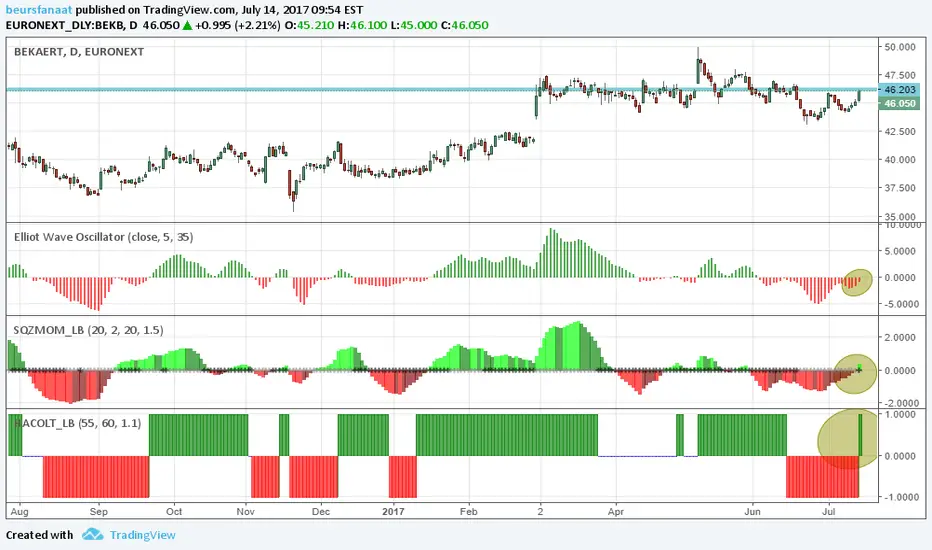
Task: Click the 40.000 price axis value
Action: point(900,159)
